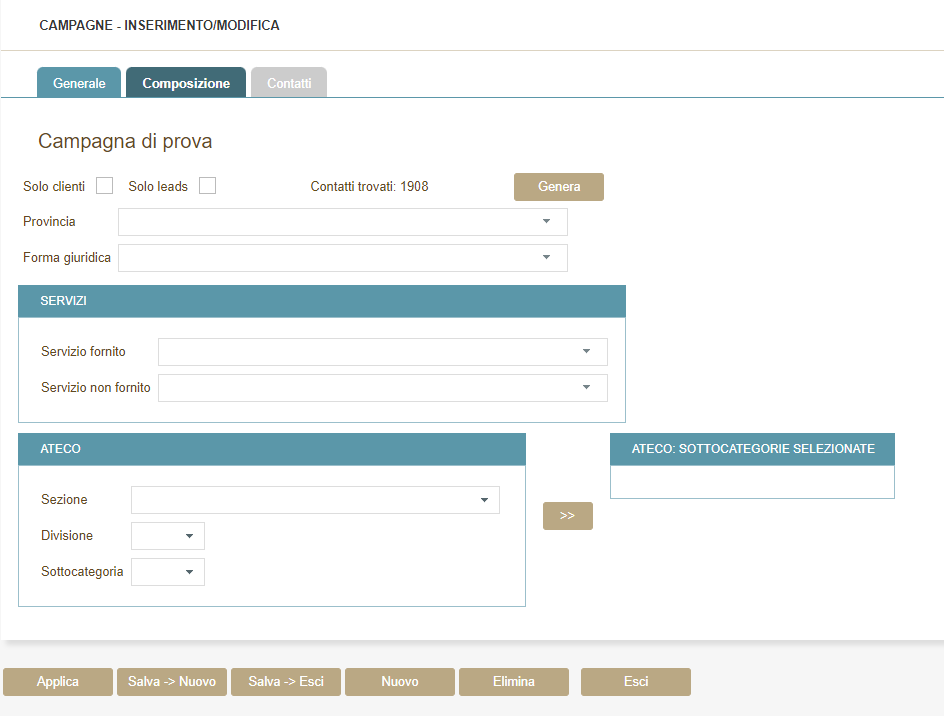944x716 pixels.
Task: Enable the Solo clienti checkbox
Action: [x=104, y=186]
